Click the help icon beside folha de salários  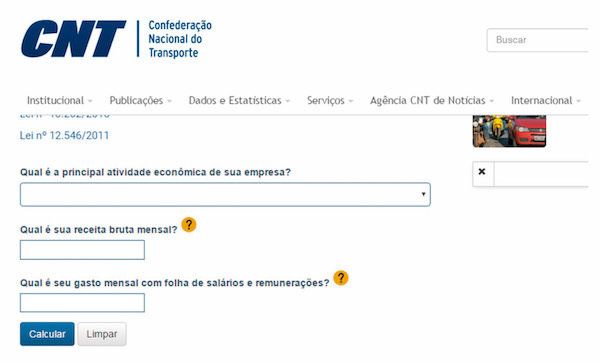click(341, 278)
